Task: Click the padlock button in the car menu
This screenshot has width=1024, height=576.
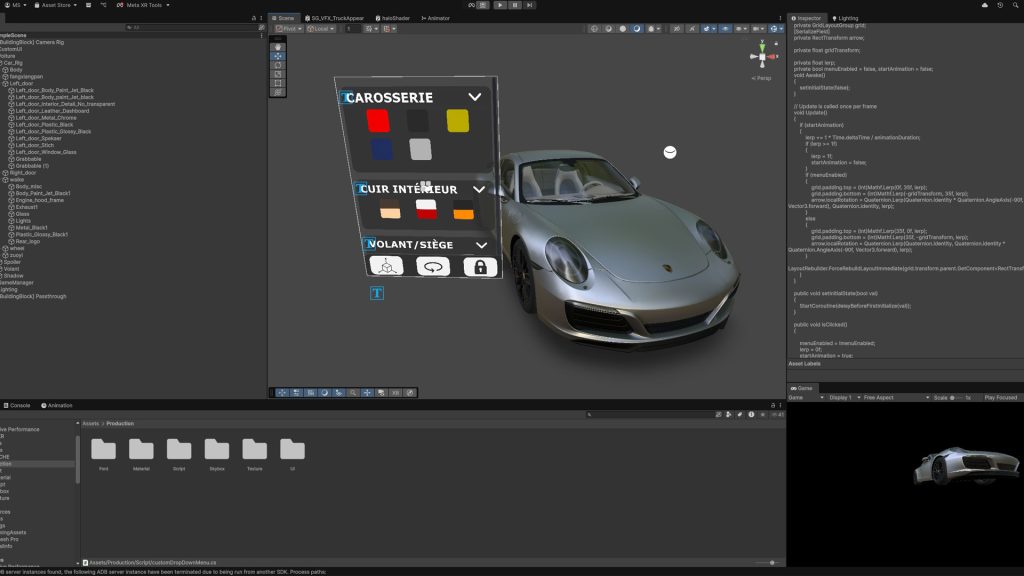Action: [480, 266]
